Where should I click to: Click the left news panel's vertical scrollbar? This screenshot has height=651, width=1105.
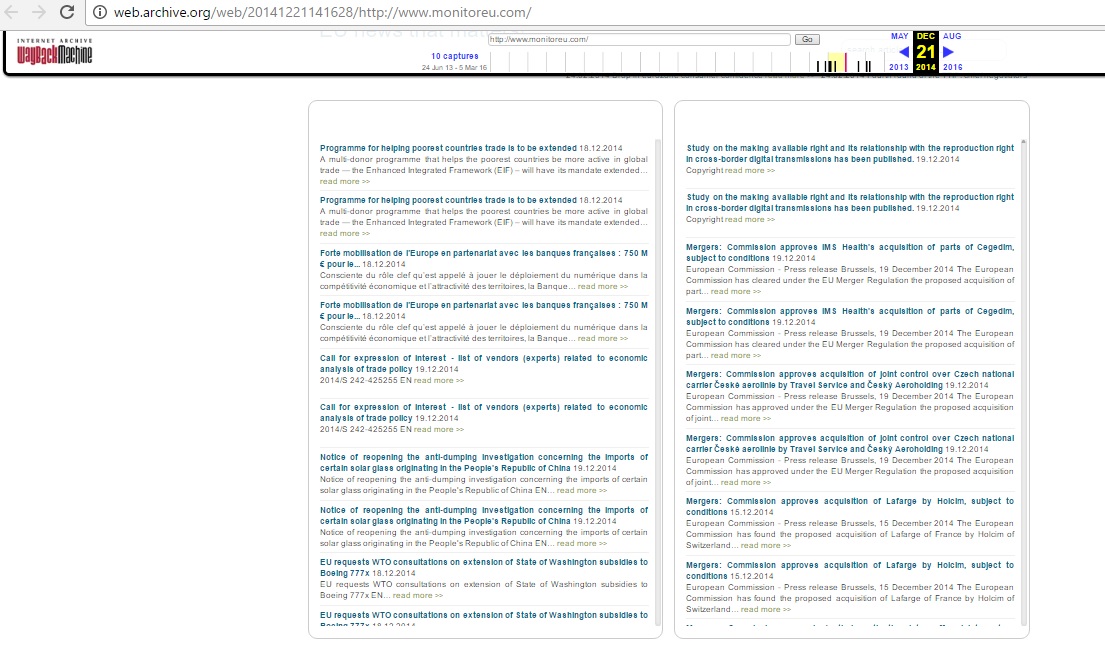tap(657, 380)
